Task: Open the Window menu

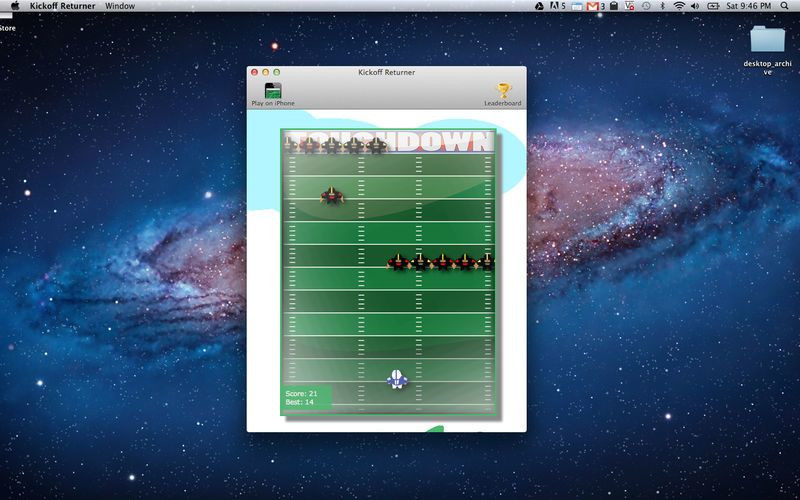Action: coord(120,6)
